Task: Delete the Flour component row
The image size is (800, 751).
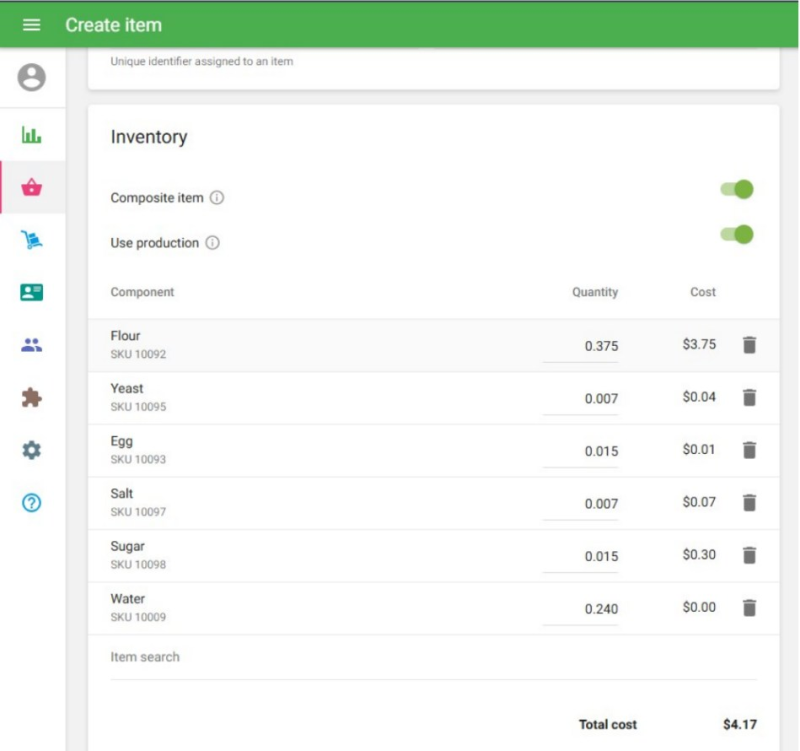Action: click(749, 345)
